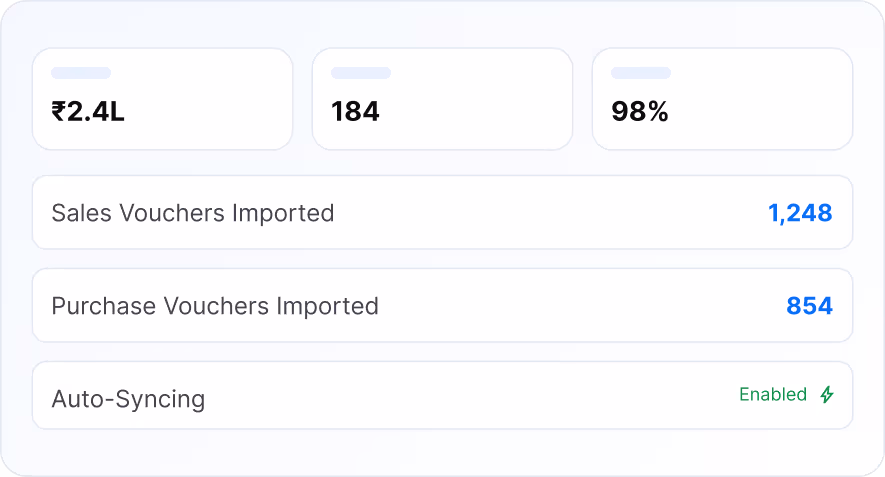The width and height of the screenshot is (885, 477).
Task: Click the 184 value text
Action: click(355, 111)
